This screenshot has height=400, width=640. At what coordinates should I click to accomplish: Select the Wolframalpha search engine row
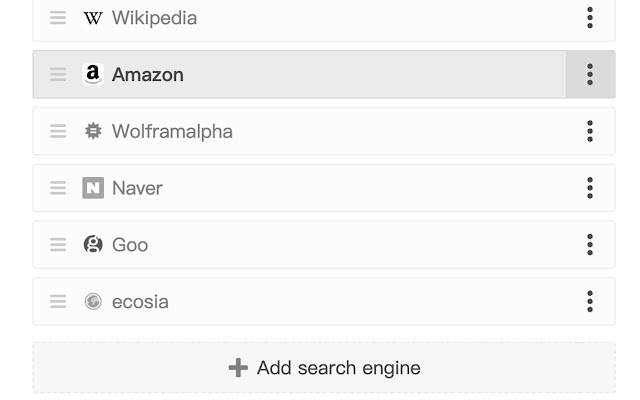pos(324,131)
